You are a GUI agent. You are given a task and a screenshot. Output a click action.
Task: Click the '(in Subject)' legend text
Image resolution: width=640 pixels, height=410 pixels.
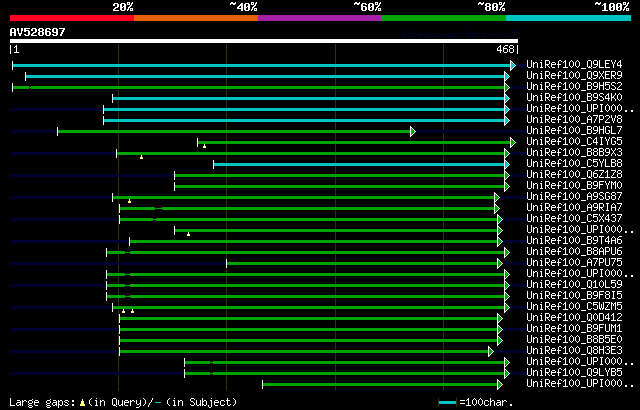[x=202, y=403]
